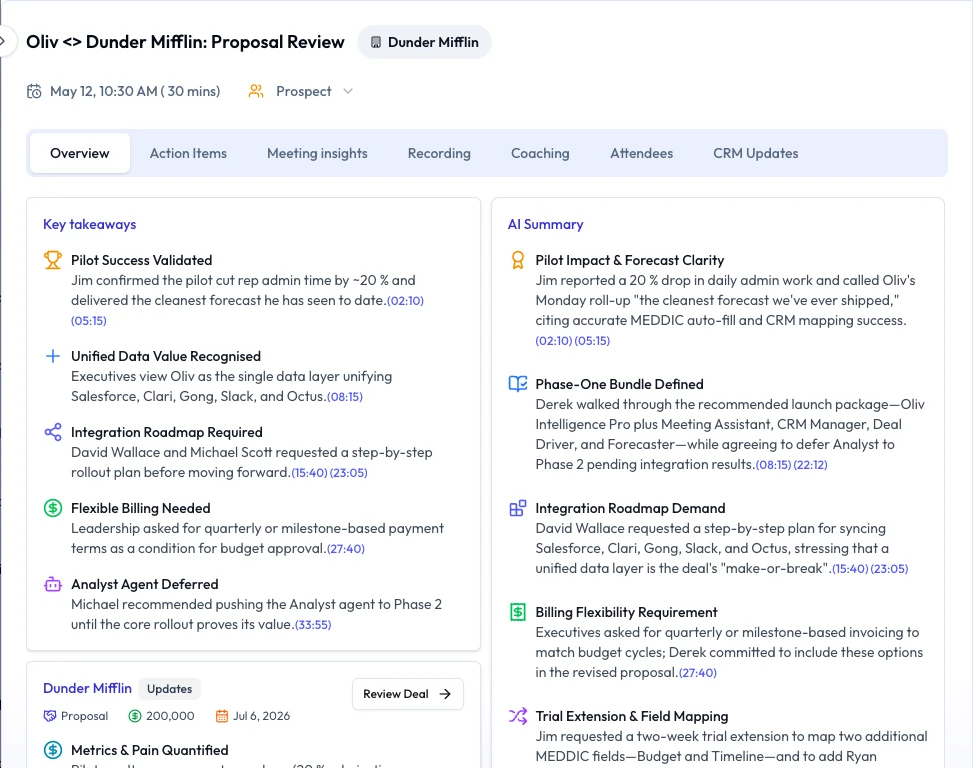Click the 200,000 deal amount
973x768 pixels.
[170, 716]
